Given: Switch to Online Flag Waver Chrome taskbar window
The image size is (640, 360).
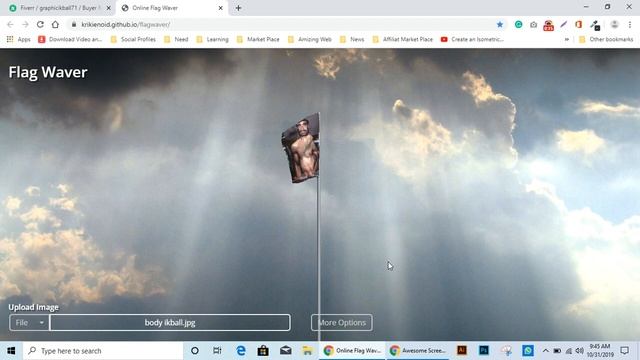Looking at the screenshot, I should [x=352, y=351].
